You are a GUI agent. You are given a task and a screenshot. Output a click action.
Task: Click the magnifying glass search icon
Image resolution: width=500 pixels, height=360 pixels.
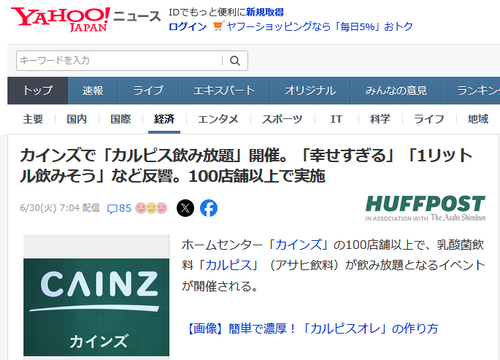tap(235, 61)
